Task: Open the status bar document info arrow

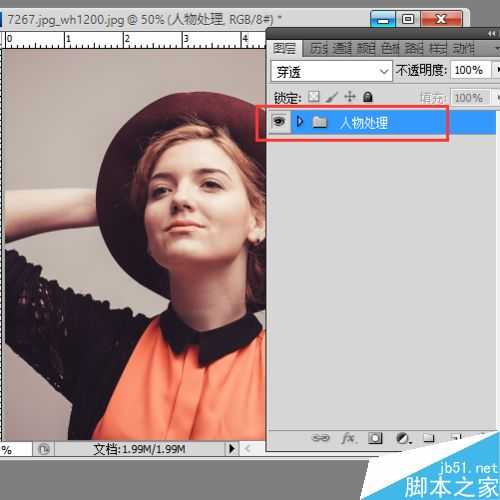Action: [232, 449]
